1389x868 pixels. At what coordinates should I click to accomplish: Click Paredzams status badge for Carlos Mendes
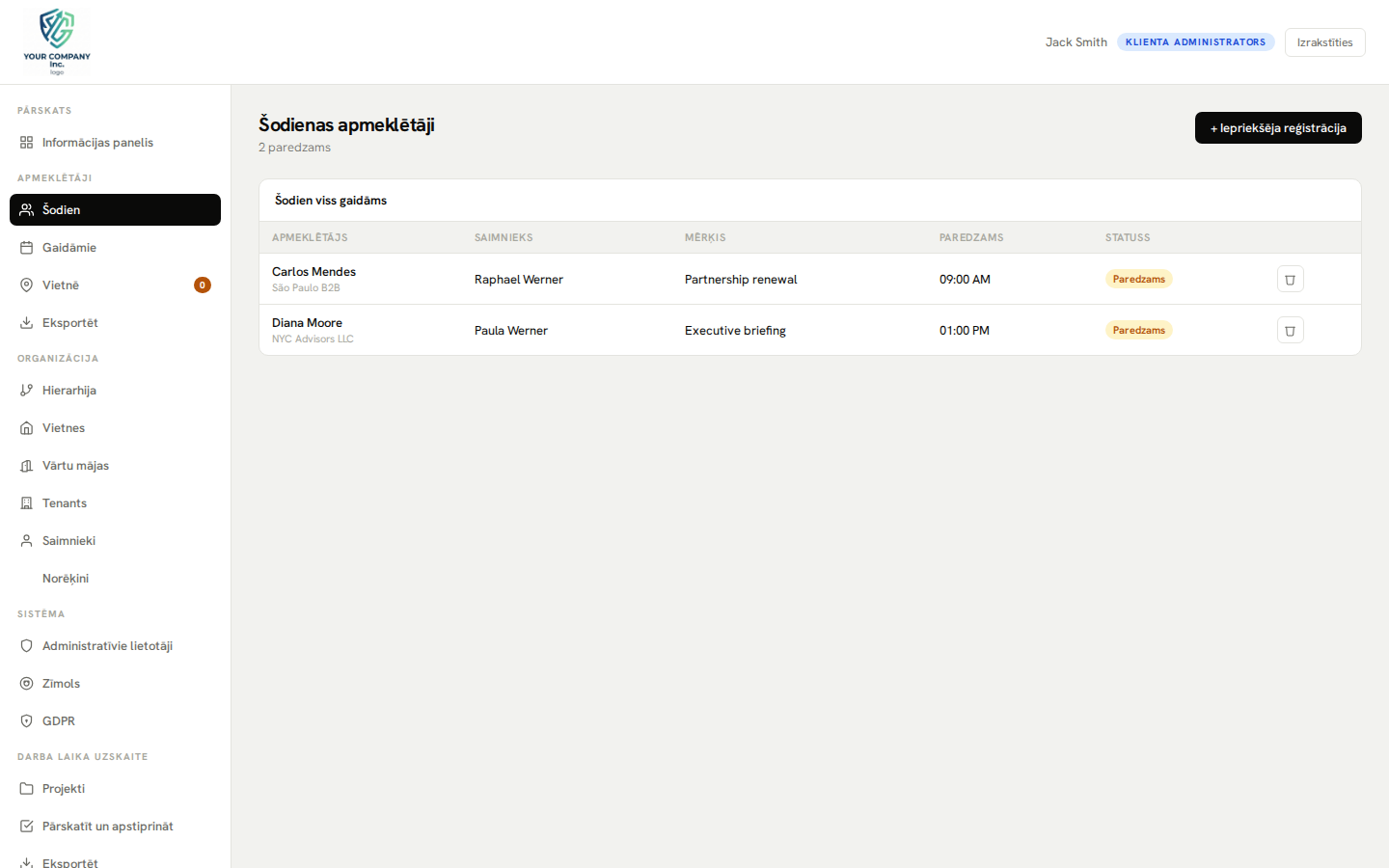[1138, 279]
